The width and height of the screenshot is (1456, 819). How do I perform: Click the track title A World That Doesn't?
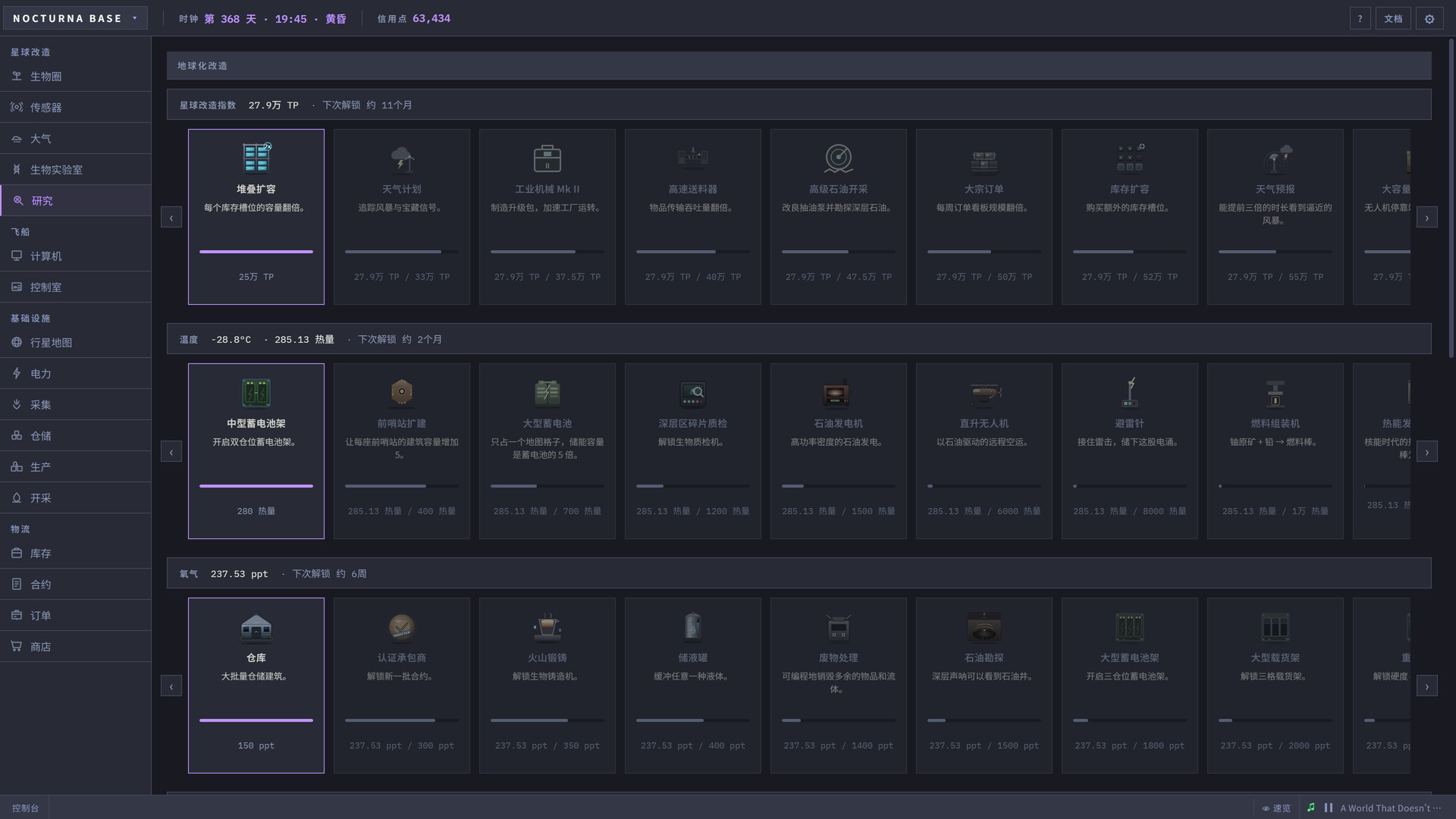coord(1389,808)
